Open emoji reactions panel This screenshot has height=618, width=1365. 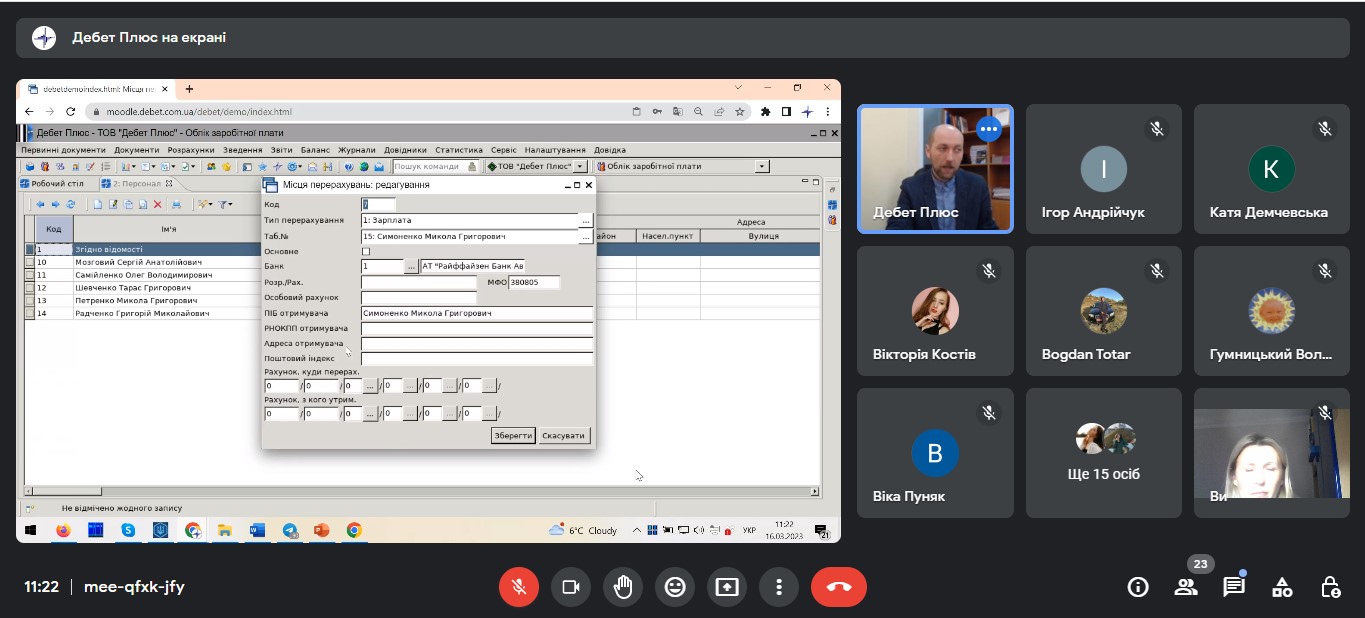675,587
